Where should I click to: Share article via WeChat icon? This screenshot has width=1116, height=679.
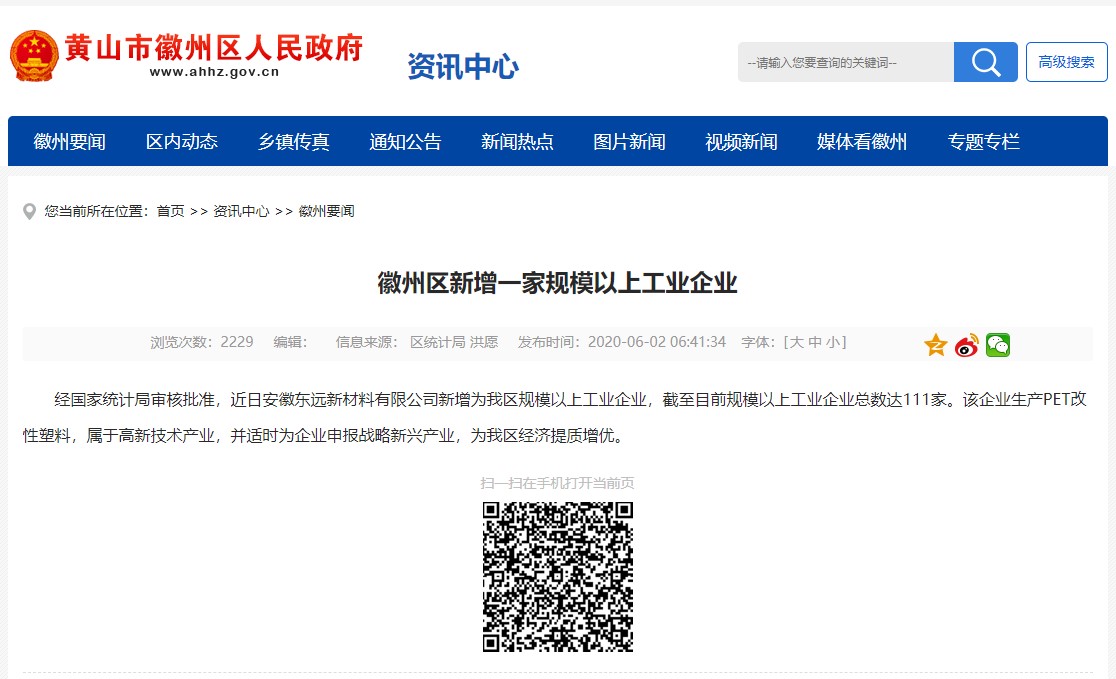click(x=997, y=346)
